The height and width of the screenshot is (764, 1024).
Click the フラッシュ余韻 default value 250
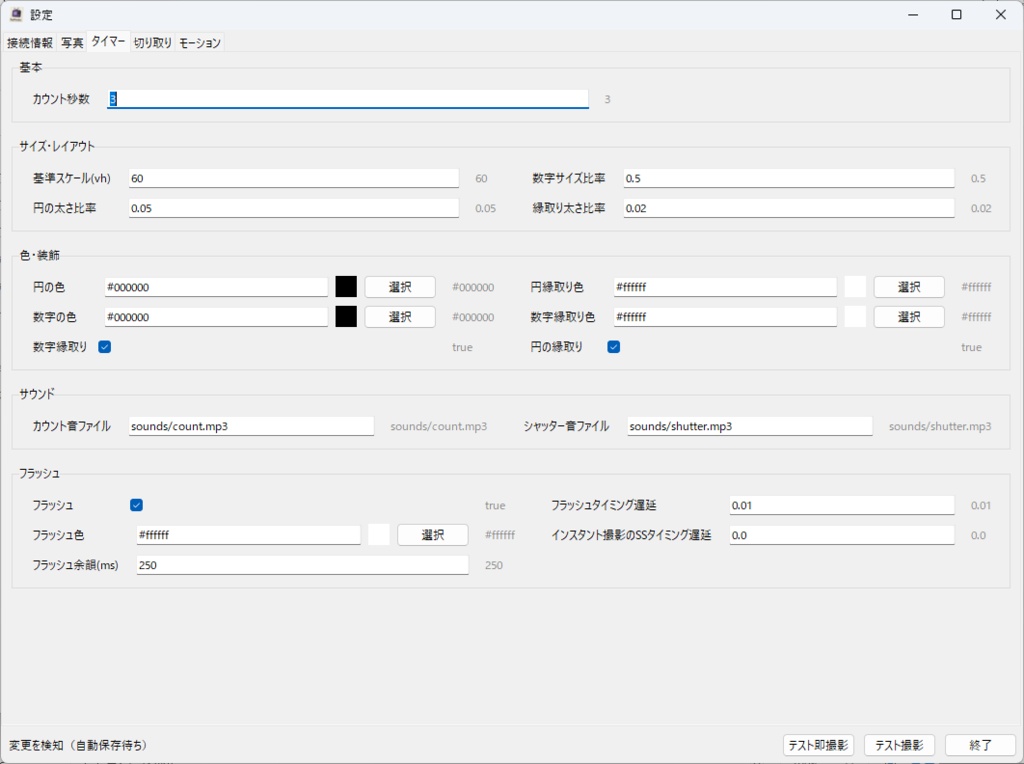click(x=494, y=565)
